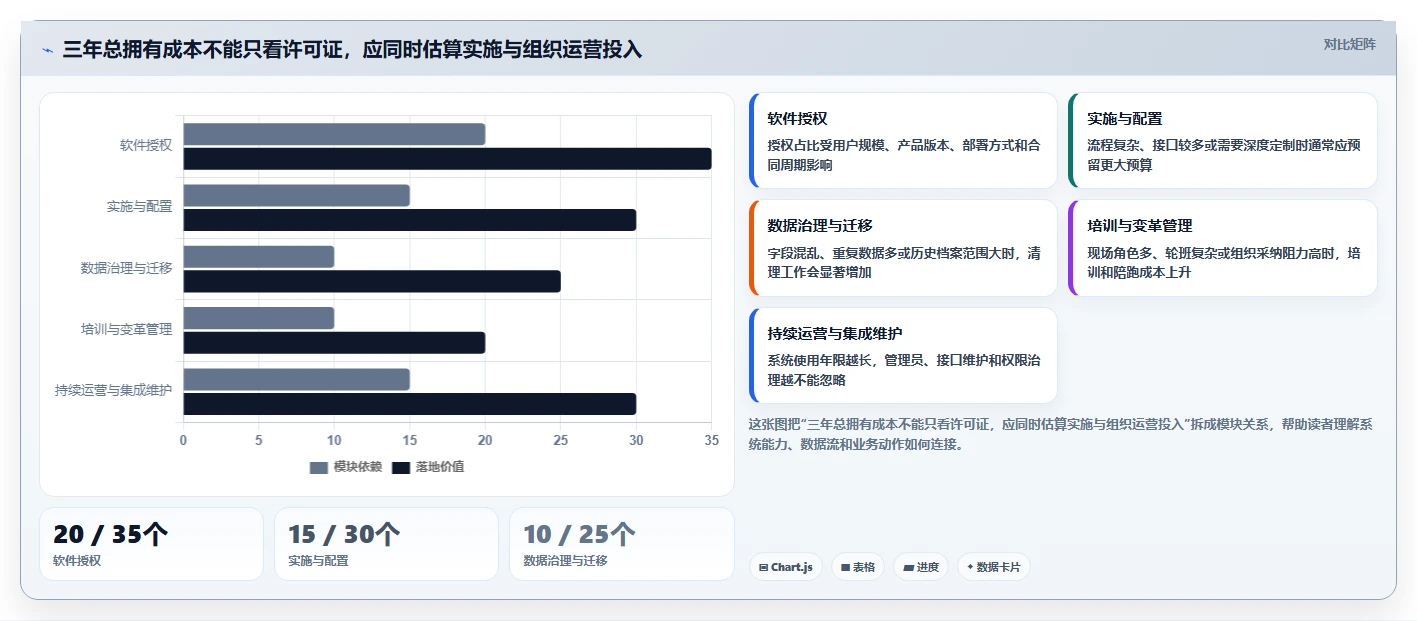This screenshot has height=621, width=1417.
Task: Click the 20 / 35个 stat card
Action: tap(151, 544)
